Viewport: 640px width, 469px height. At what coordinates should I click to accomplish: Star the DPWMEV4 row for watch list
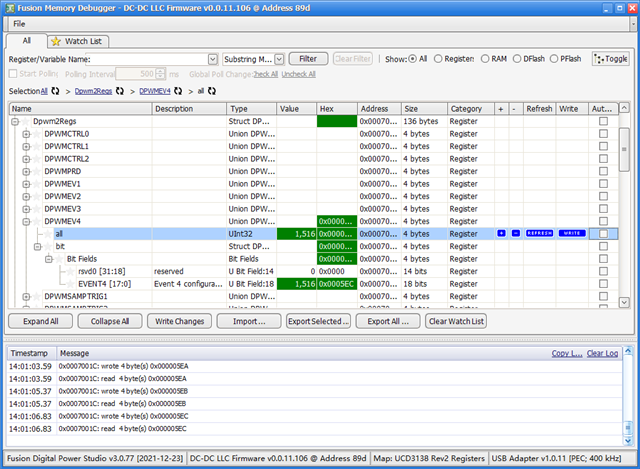tap(37, 221)
